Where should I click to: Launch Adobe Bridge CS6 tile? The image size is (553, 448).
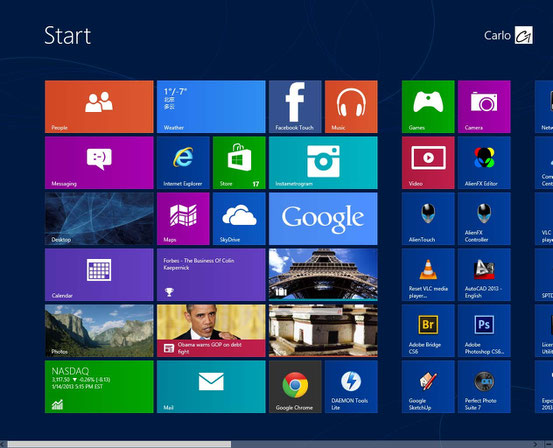tap(428, 331)
